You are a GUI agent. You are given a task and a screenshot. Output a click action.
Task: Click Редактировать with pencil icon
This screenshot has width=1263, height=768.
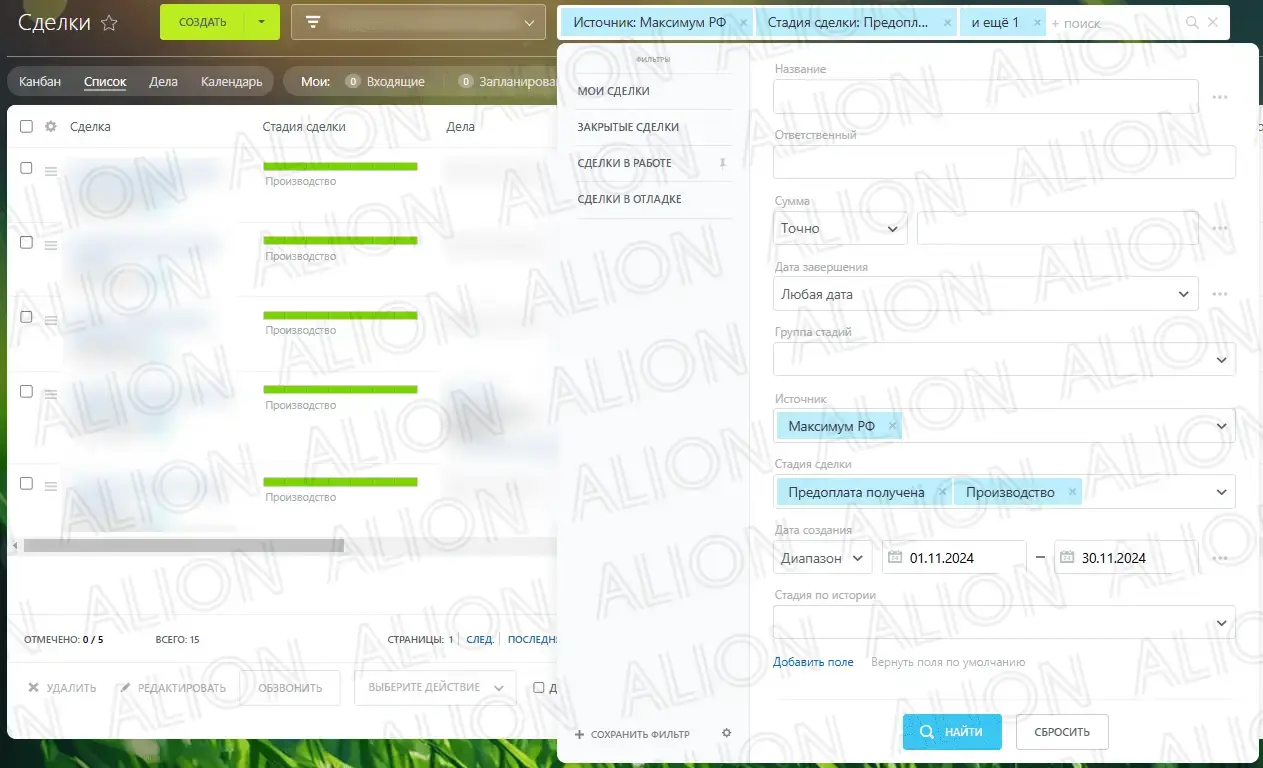click(x=173, y=688)
